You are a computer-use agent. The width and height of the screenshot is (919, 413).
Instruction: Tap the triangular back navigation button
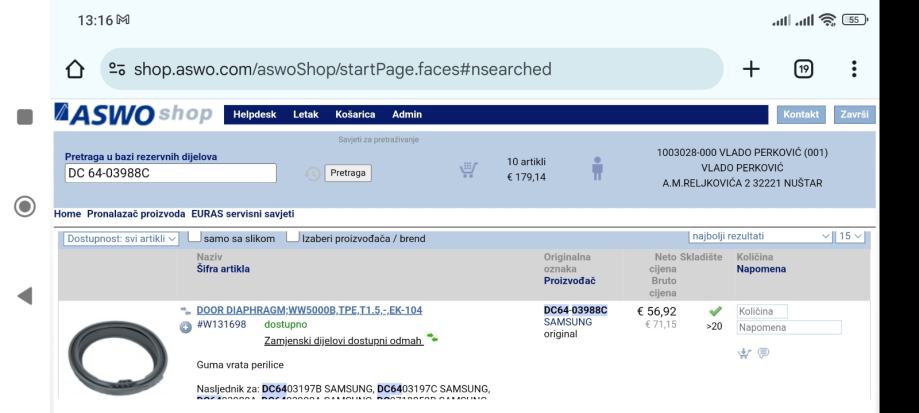coord(25,296)
